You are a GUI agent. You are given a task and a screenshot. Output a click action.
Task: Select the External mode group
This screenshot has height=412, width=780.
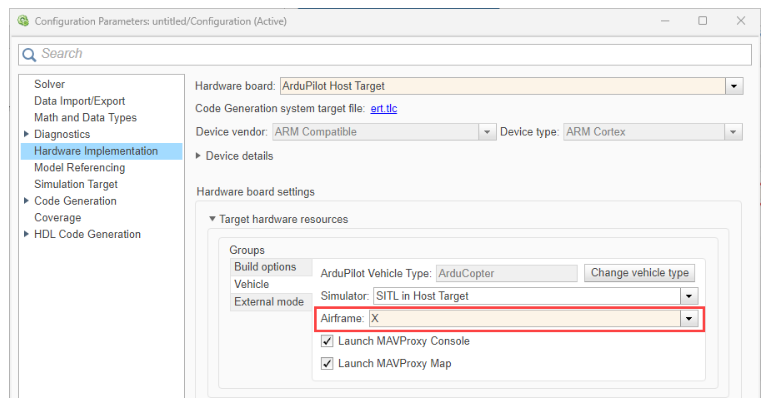click(268, 301)
